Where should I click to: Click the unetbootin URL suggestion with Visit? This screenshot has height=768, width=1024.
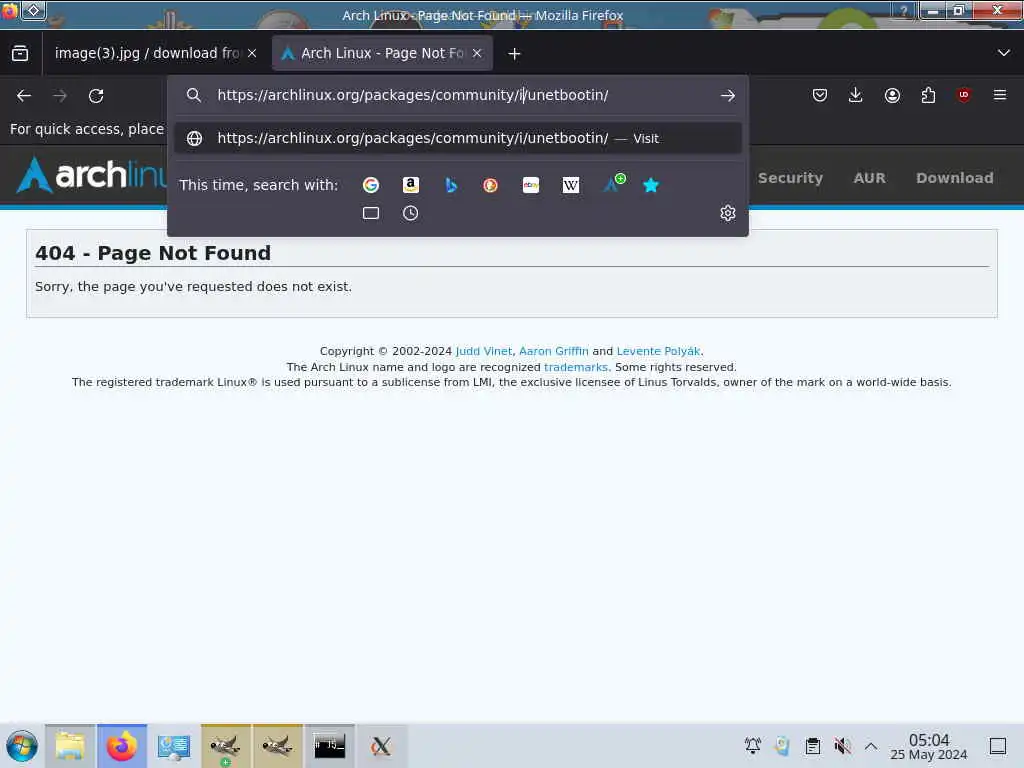point(458,138)
